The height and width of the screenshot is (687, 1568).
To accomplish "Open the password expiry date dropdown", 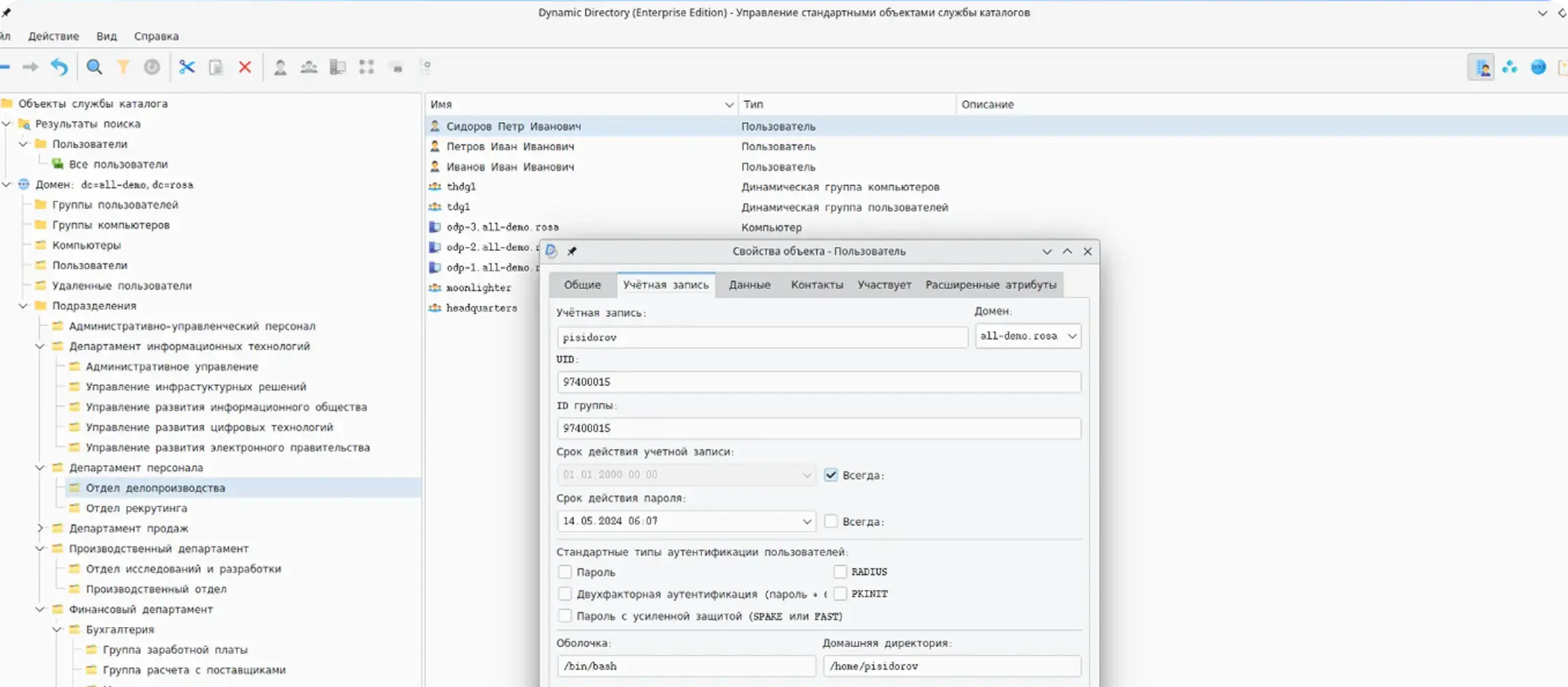I will tap(806, 521).
